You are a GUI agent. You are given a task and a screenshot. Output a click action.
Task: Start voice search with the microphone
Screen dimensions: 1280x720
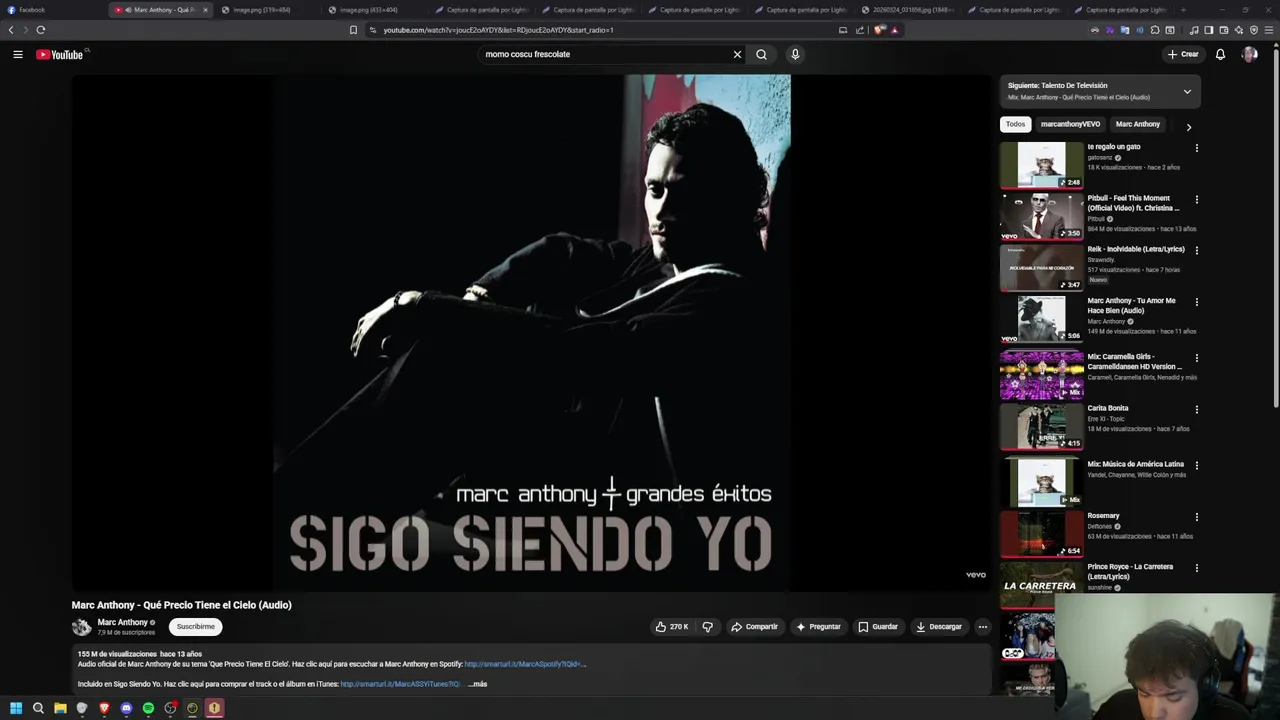click(795, 54)
